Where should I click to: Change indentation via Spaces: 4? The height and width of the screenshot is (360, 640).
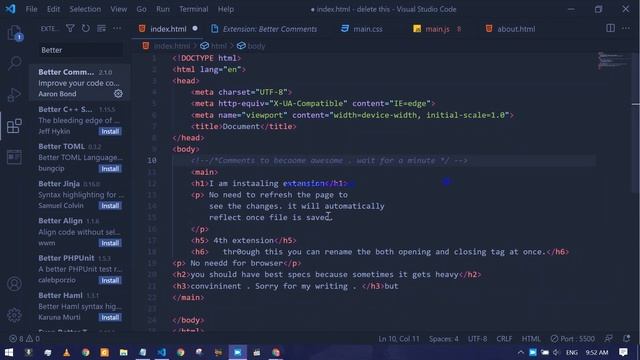(x=444, y=339)
